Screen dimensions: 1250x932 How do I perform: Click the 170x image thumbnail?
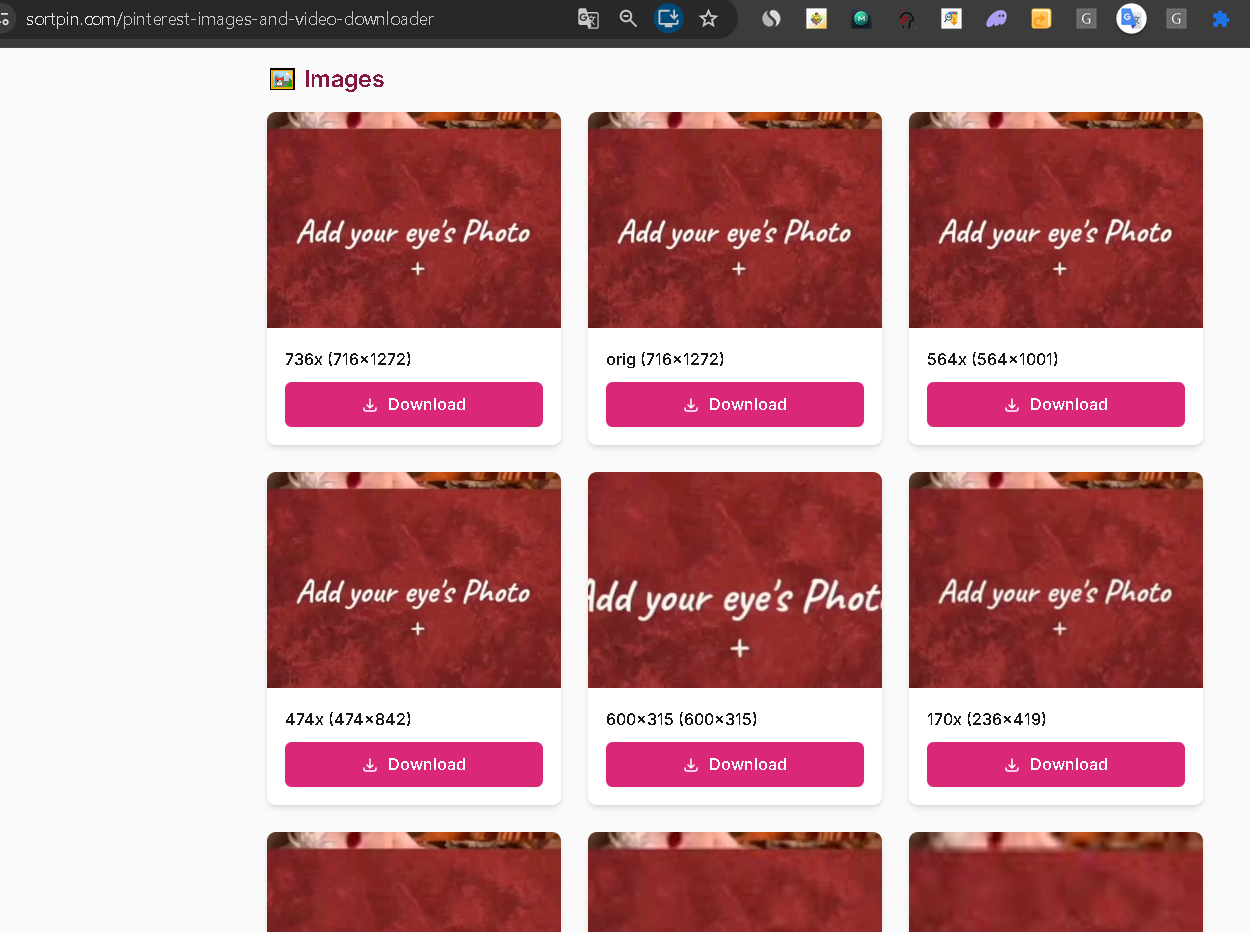coord(1056,580)
